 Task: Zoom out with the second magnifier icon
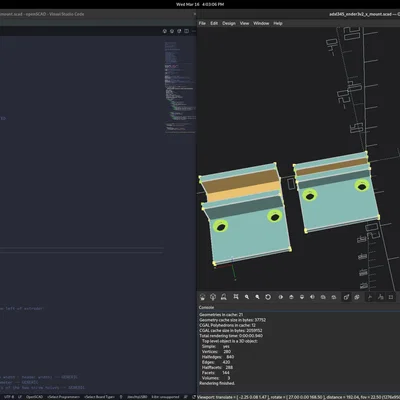tap(257, 297)
